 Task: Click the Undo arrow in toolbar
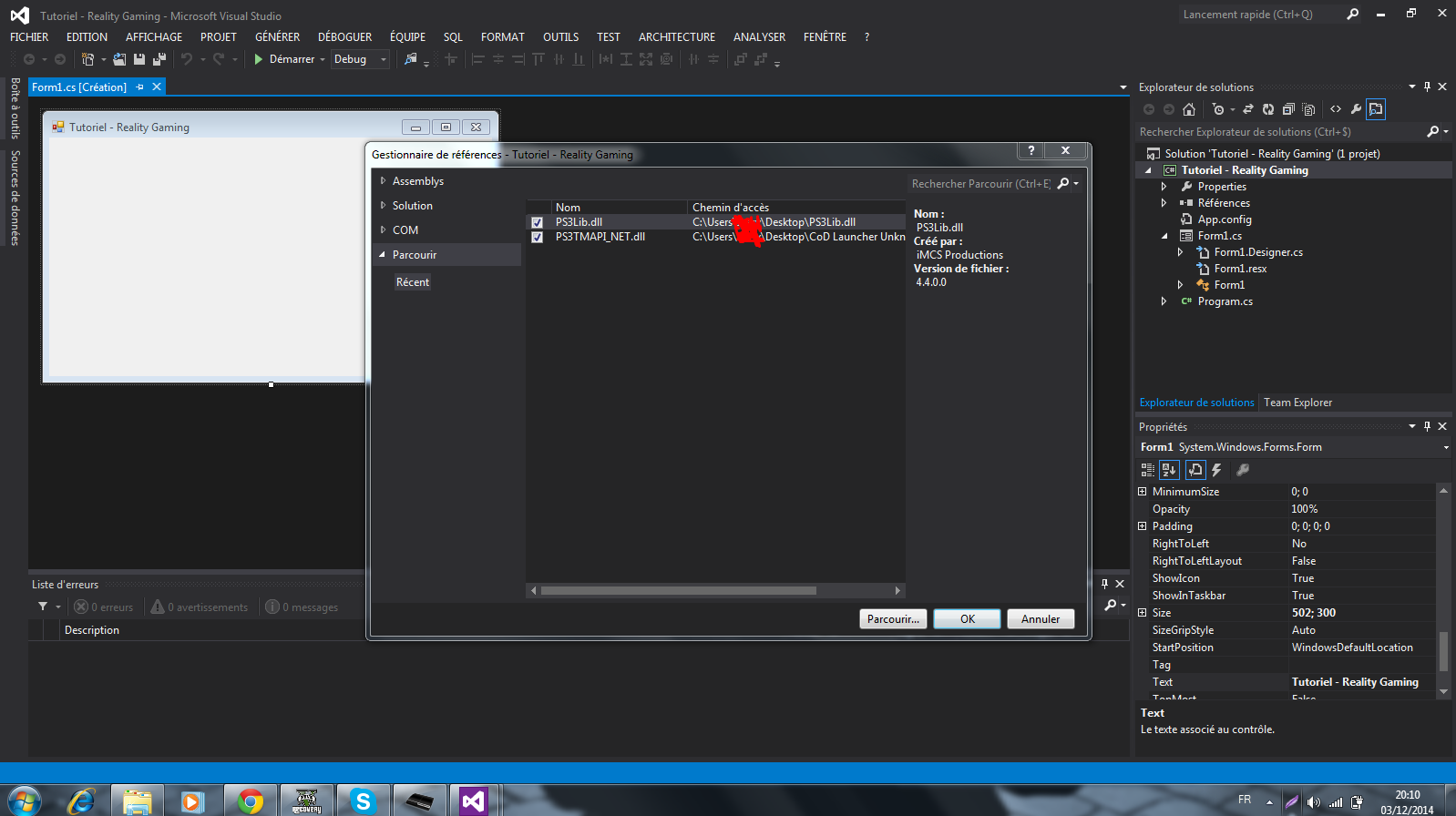pos(187,59)
